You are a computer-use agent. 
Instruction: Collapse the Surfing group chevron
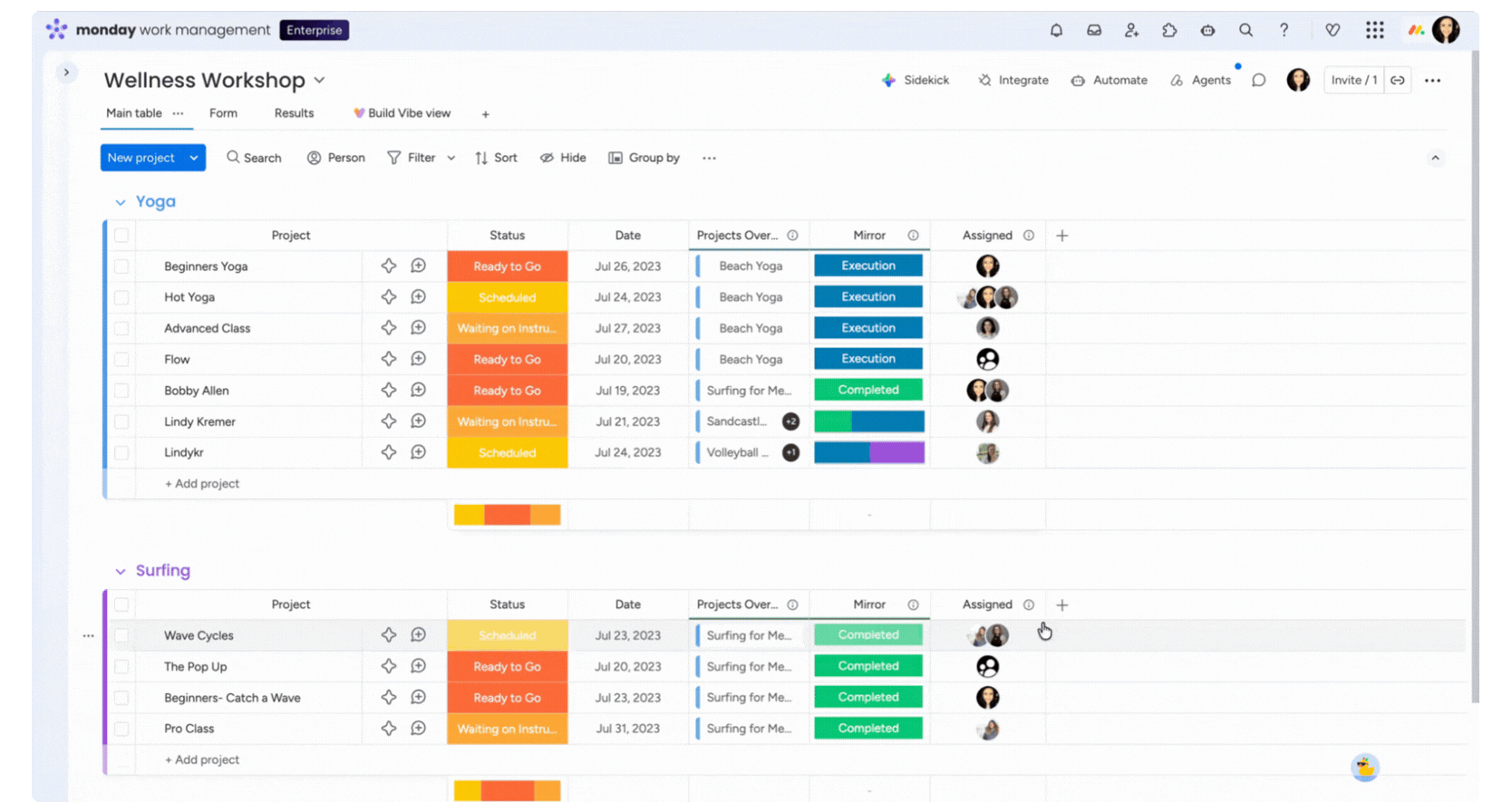pyautogui.click(x=120, y=571)
